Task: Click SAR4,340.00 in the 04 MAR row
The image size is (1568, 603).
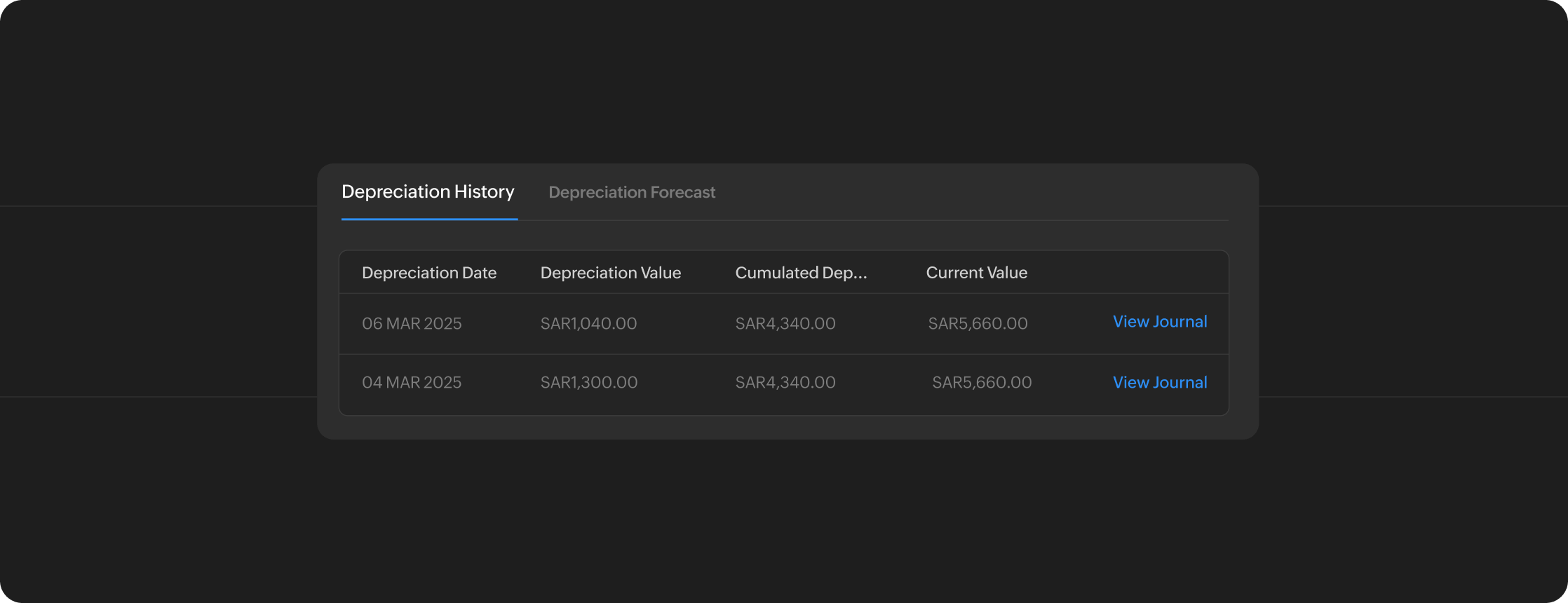Action: pyautogui.click(x=785, y=383)
